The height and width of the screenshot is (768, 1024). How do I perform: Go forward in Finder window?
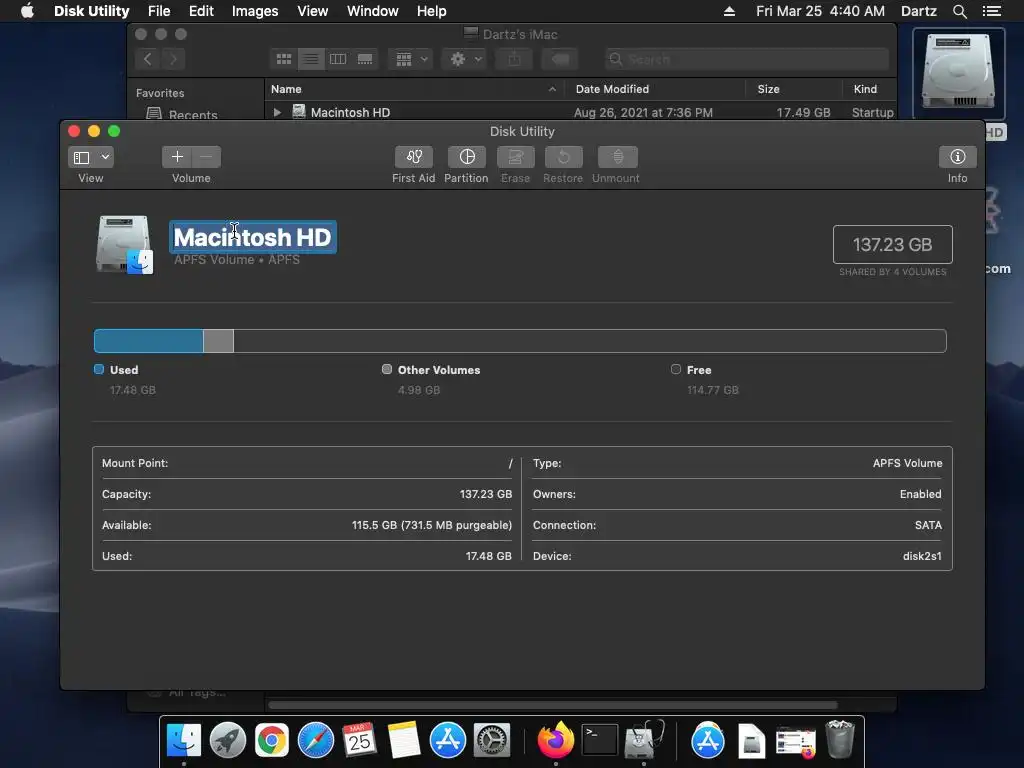pyautogui.click(x=173, y=59)
